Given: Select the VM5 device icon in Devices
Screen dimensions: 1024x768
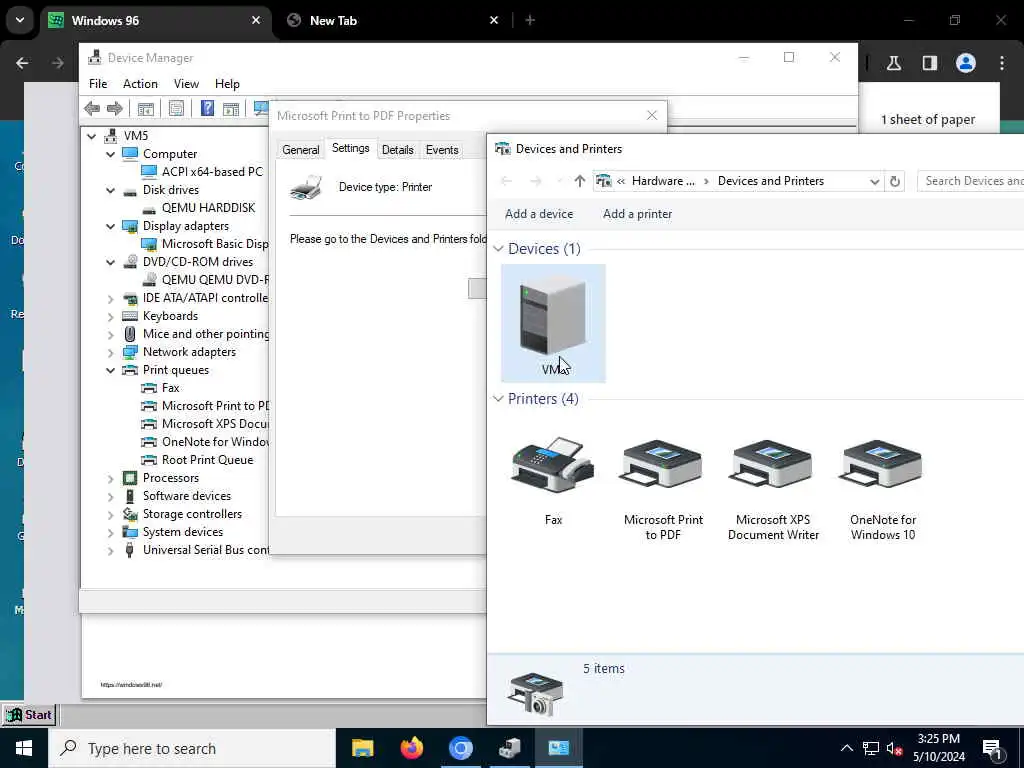Looking at the screenshot, I should 553,323.
